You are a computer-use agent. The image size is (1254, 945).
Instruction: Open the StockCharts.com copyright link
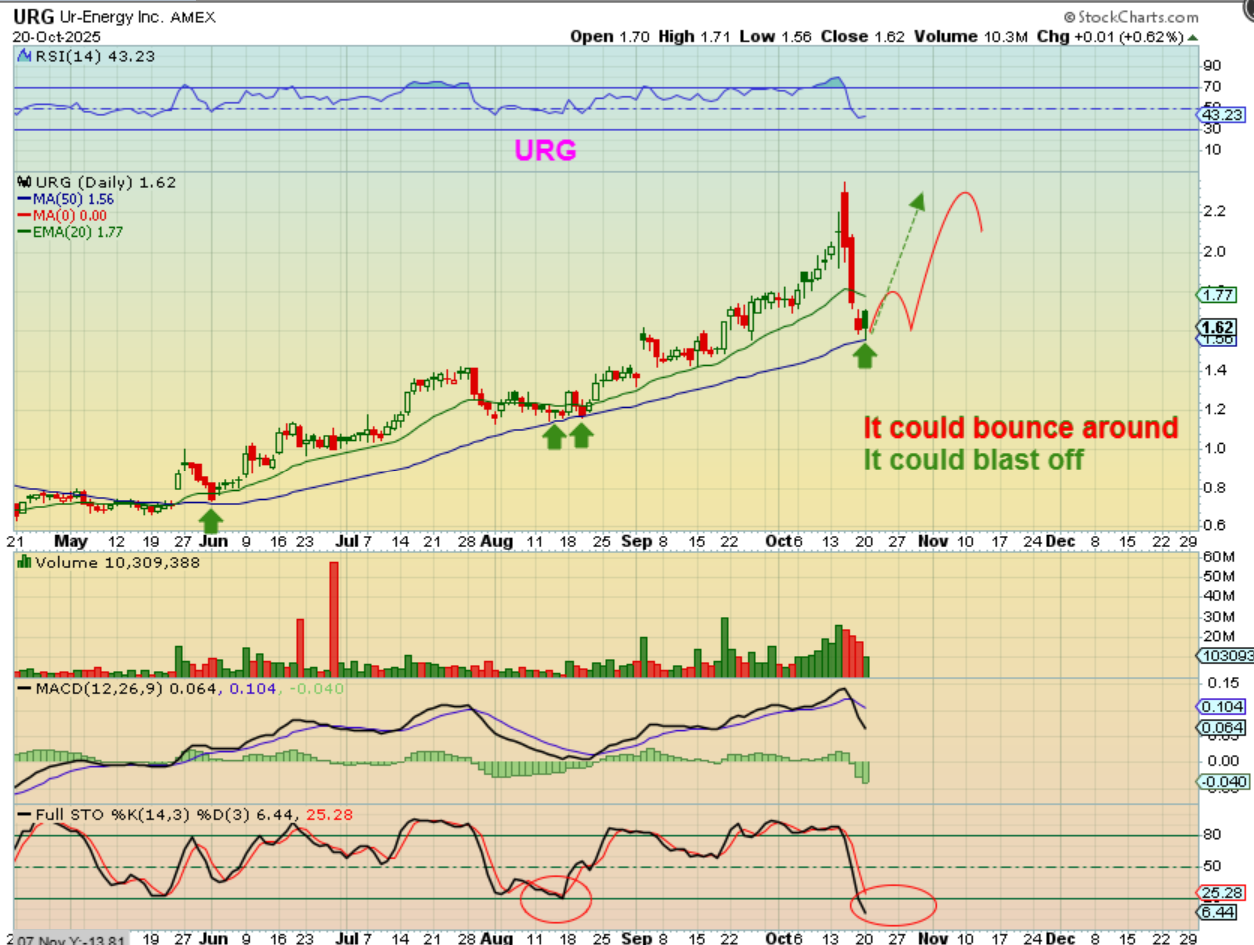point(1131,17)
